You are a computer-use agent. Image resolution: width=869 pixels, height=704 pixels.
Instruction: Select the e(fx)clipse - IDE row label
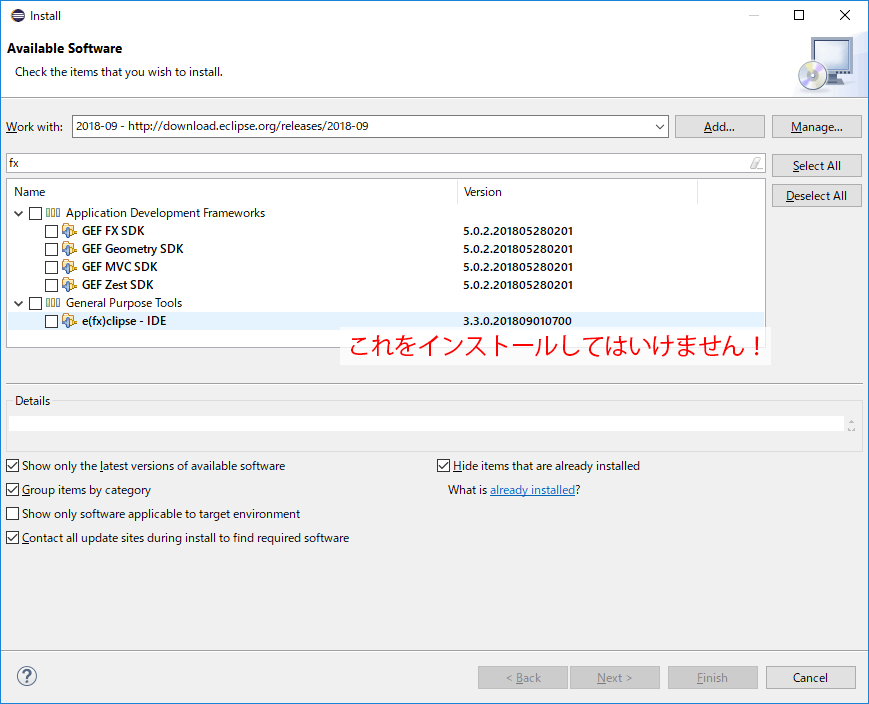(124, 321)
